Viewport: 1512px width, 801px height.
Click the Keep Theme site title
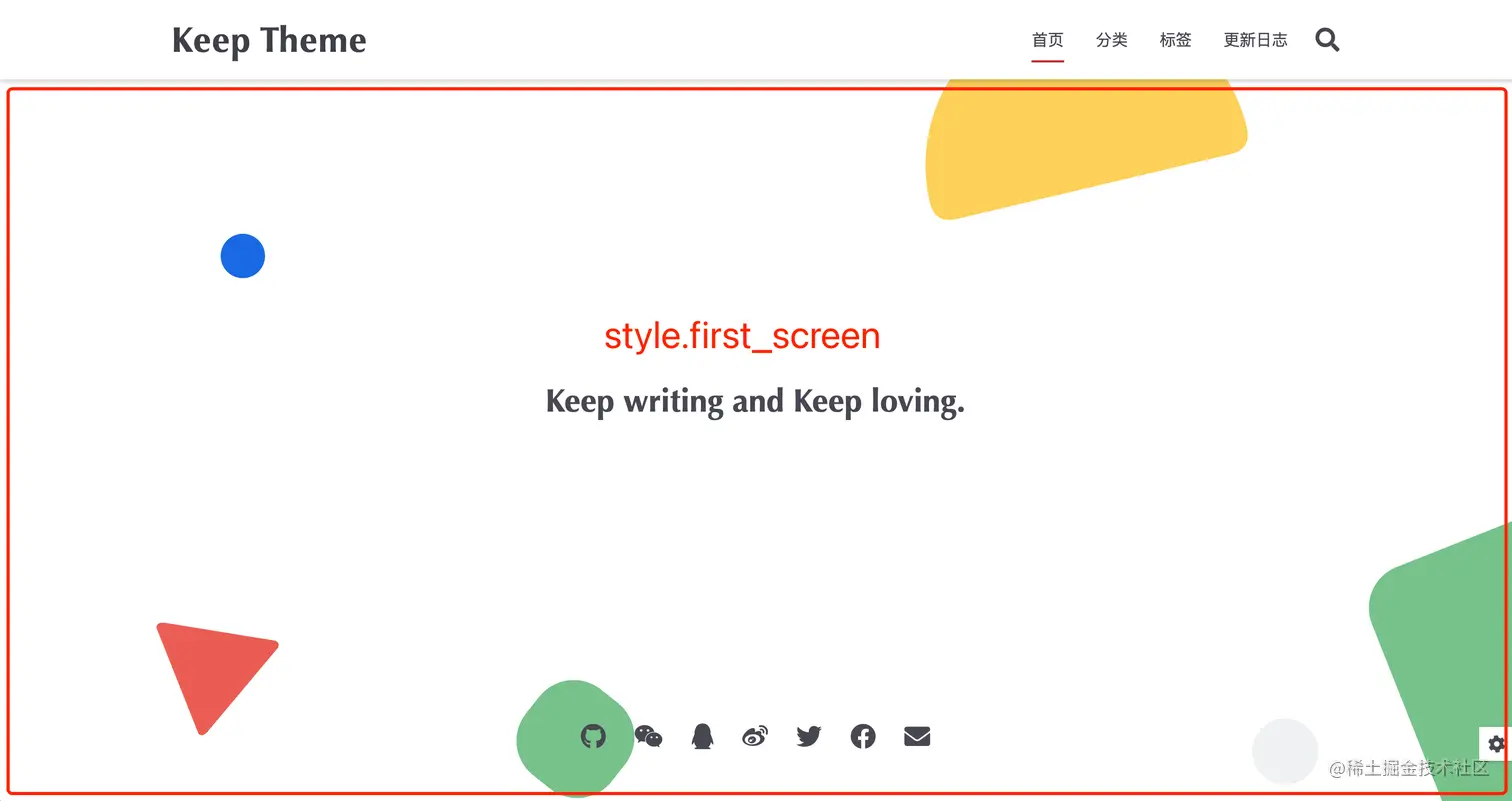[269, 41]
